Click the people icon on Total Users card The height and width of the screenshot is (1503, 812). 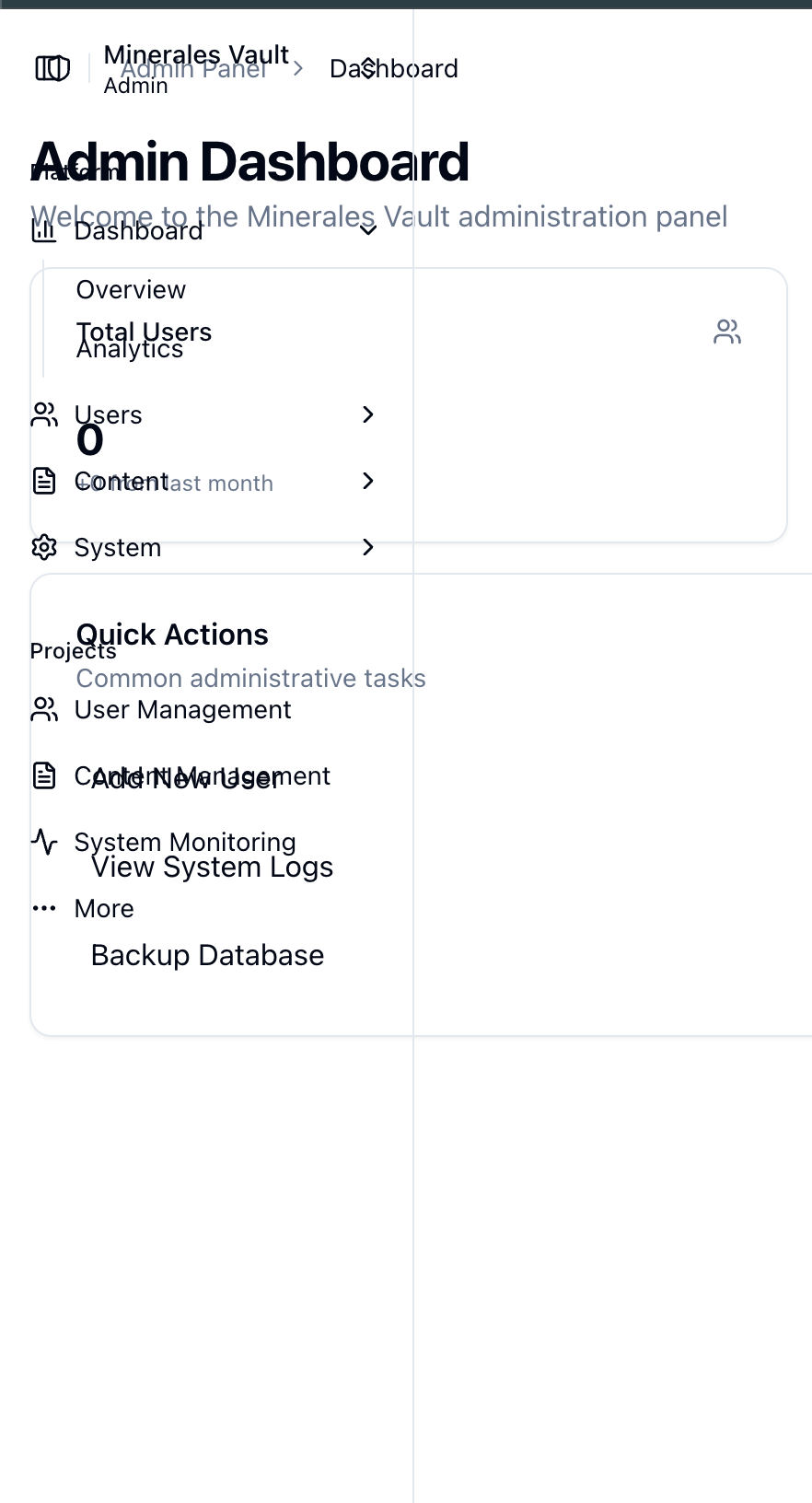click(726, 332)
